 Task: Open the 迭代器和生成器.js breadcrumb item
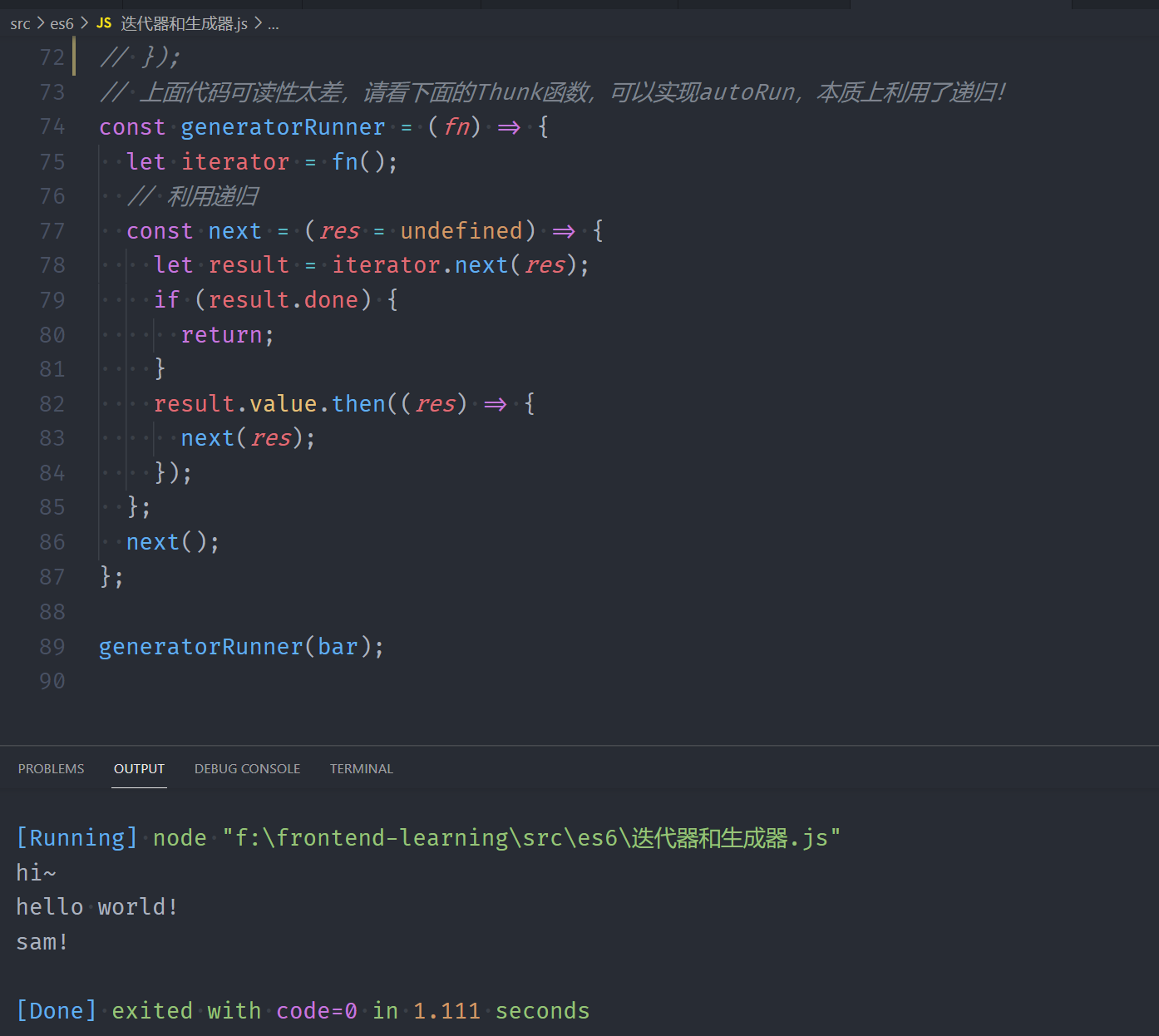[184, 23]
